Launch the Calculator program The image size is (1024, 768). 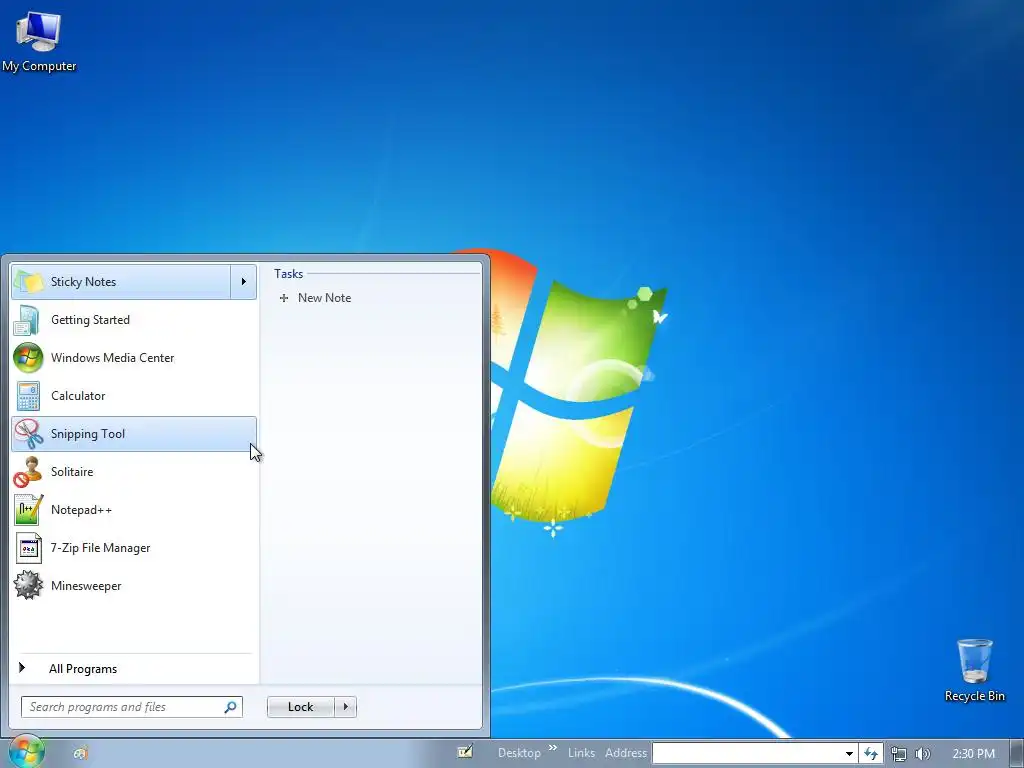coord(134,396)
